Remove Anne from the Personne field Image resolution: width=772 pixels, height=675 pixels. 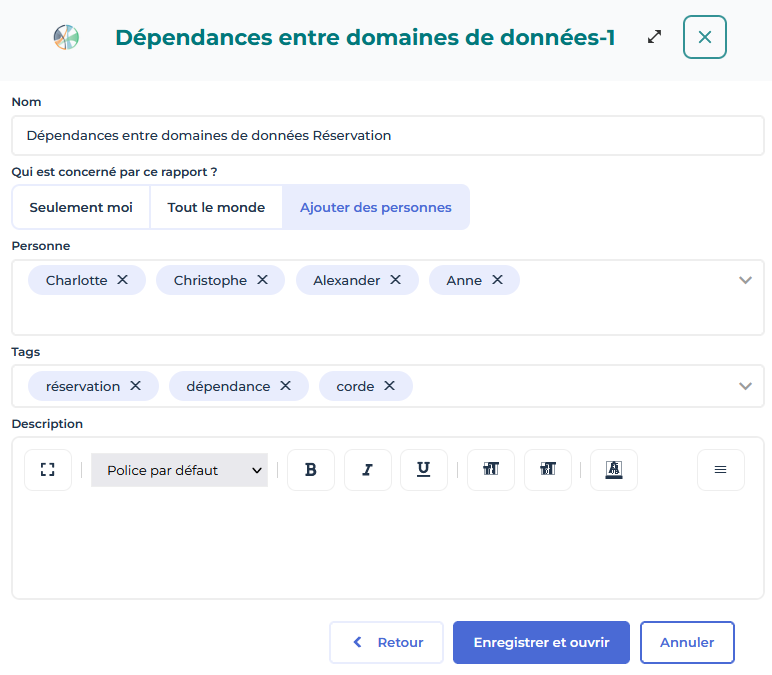tap(497, 280)
